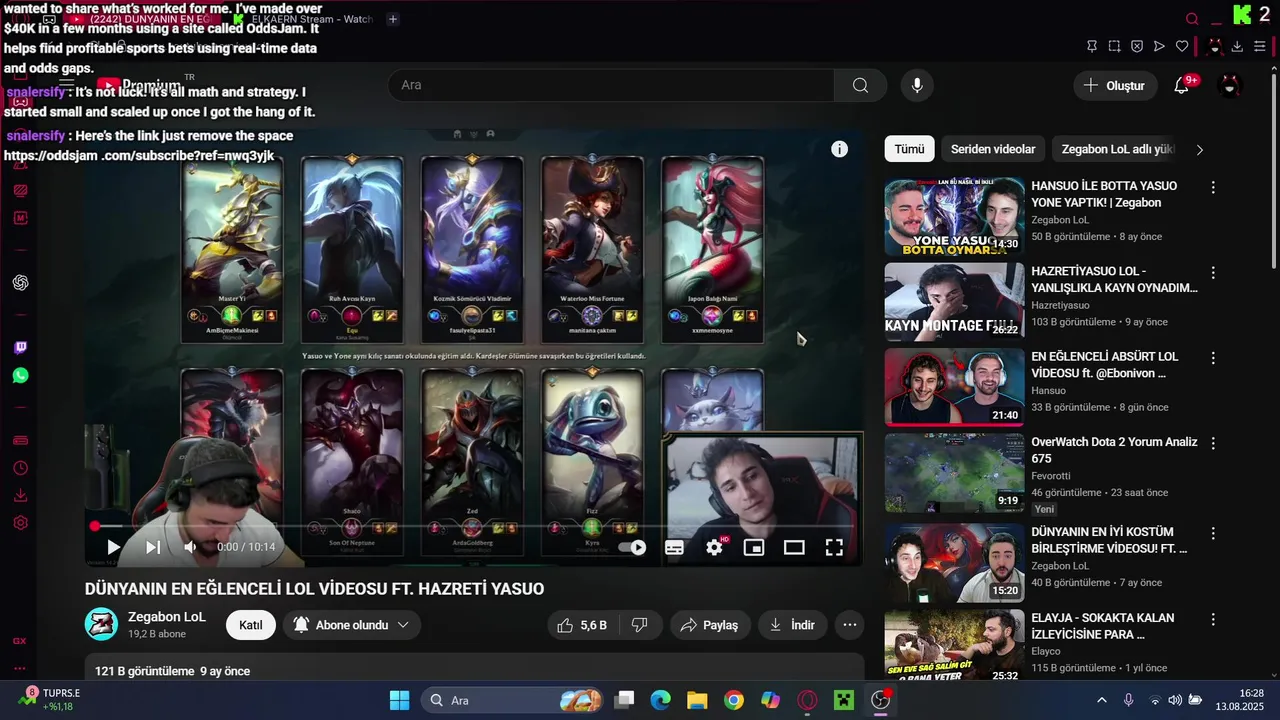Open Windows Start menu
The width and height of the screenshot is (1280, 720).
pos(399,700)
